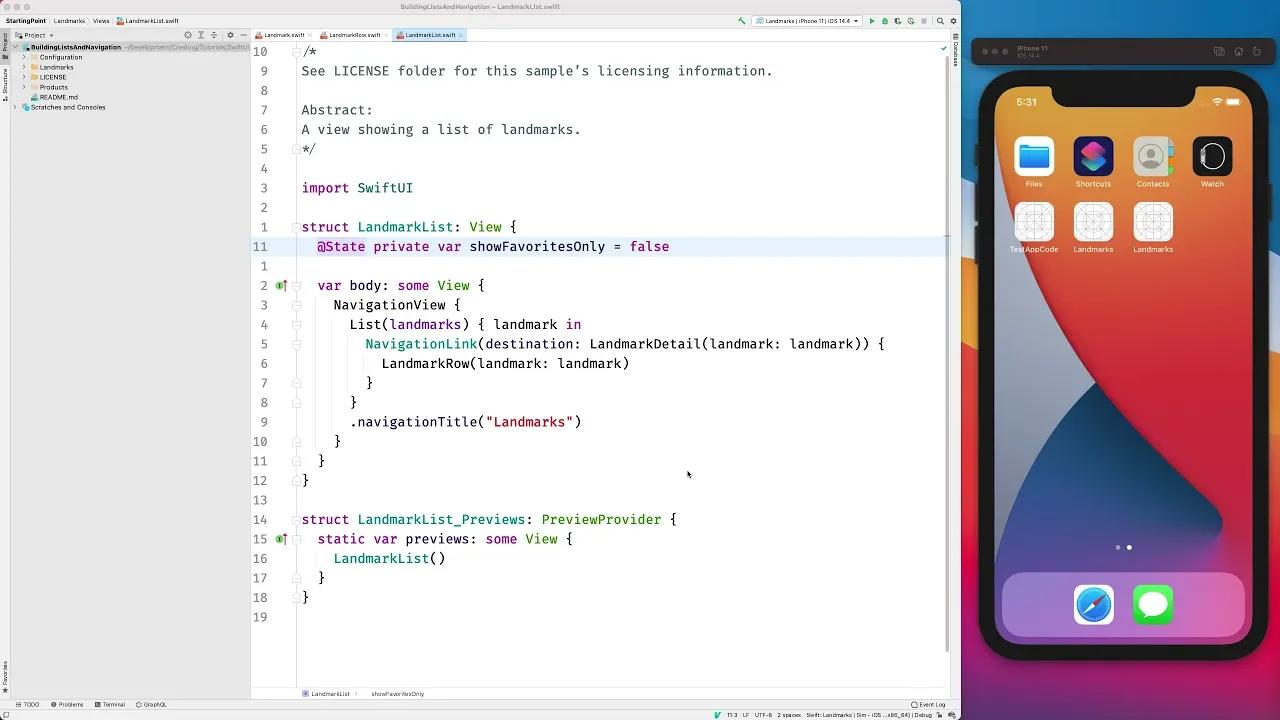1280x720 pixels.
Task: Toggle the Structure tool window side tab
Action: 4,82
